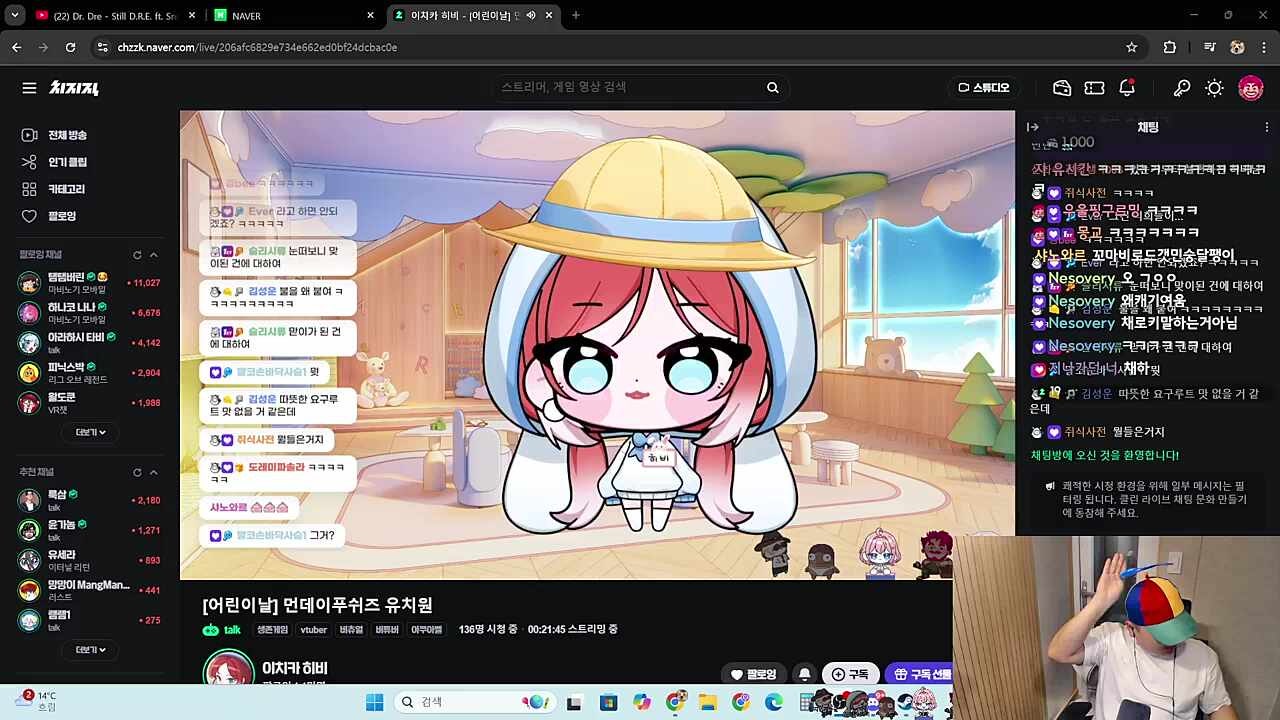Collapse the 팔로잉 채널 section
This screenshot has width=1280, height=720.
click(153, 255)
